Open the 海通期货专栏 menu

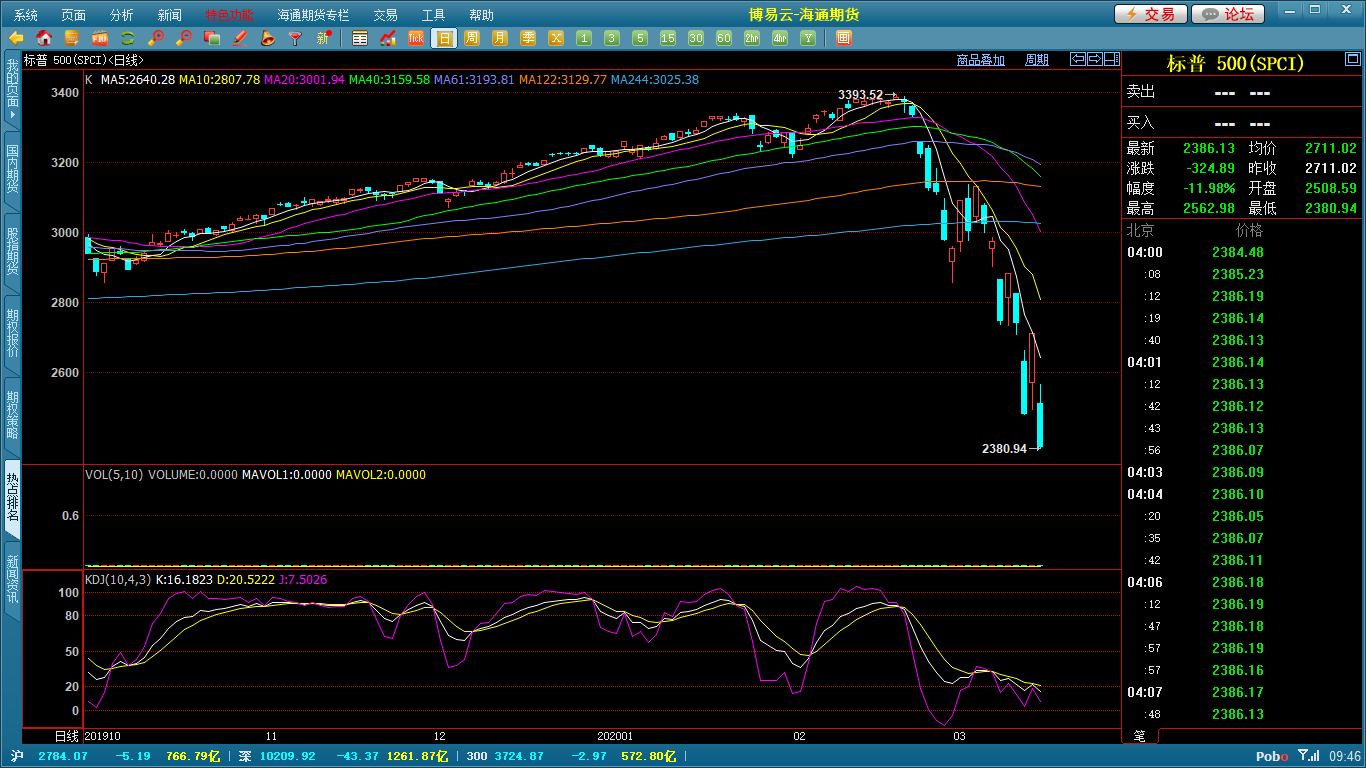click(313, 15)
